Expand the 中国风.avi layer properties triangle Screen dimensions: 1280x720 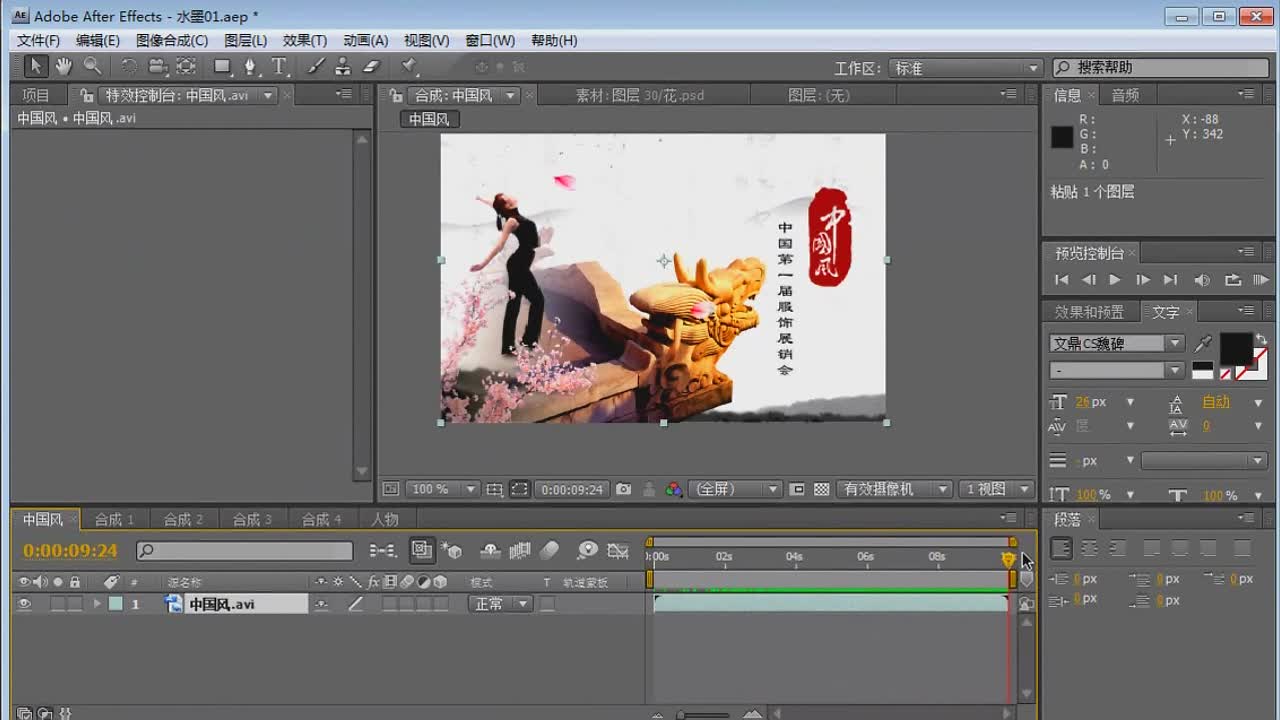[x=97, y=604]
